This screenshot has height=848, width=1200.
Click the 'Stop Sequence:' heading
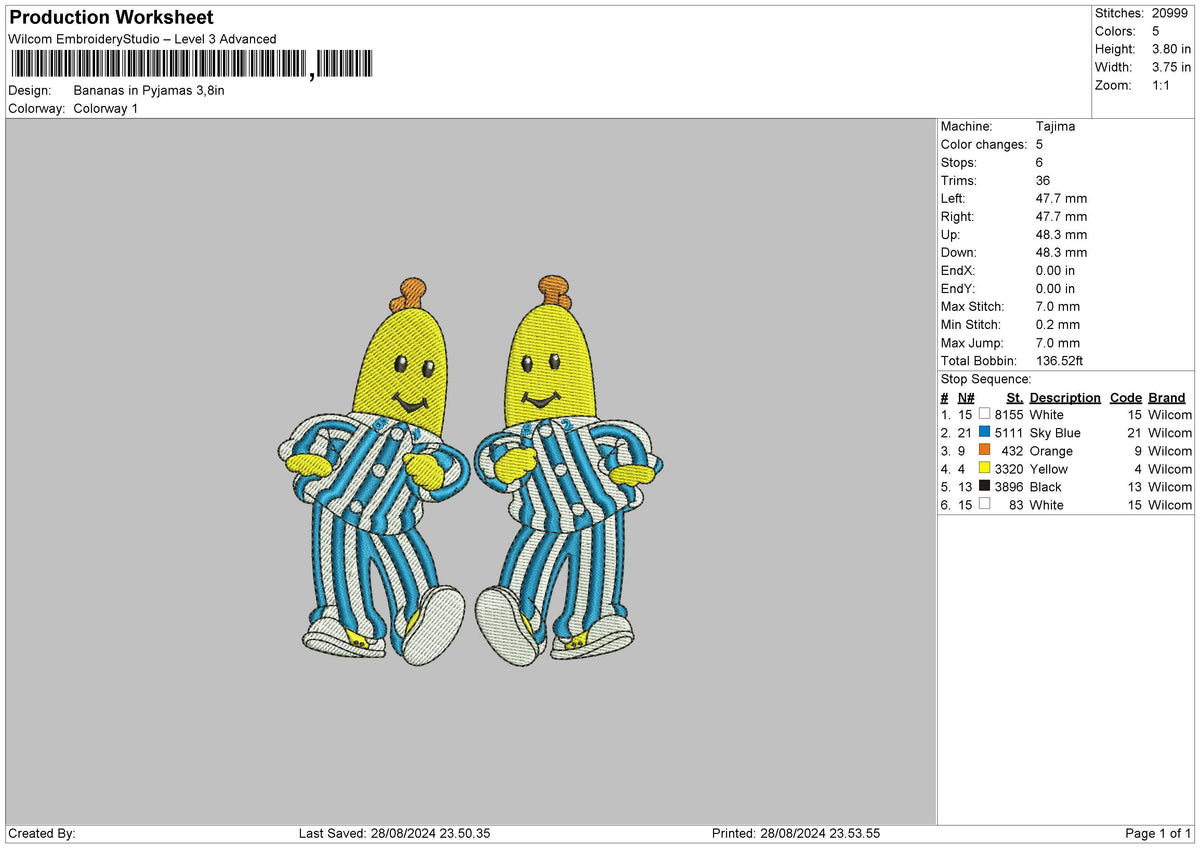click(986, 379)
